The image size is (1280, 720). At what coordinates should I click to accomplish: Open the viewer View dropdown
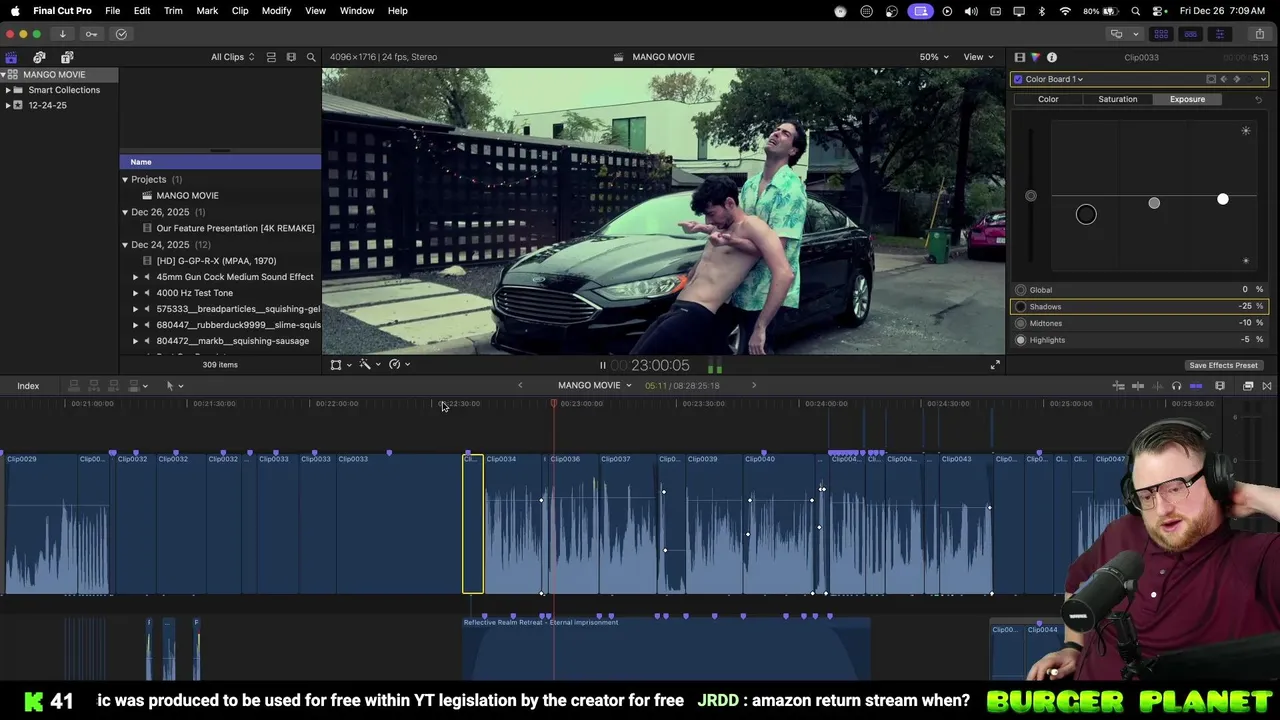tap(978, 57)
